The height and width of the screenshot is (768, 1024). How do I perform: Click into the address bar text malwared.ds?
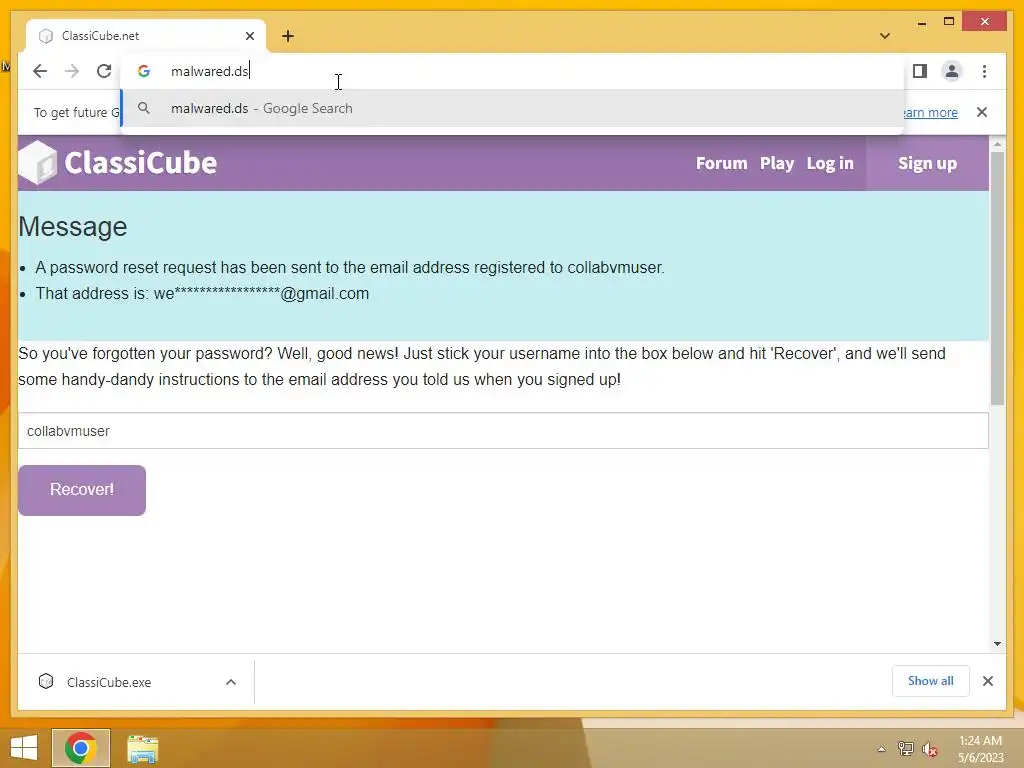click(209, 71)
